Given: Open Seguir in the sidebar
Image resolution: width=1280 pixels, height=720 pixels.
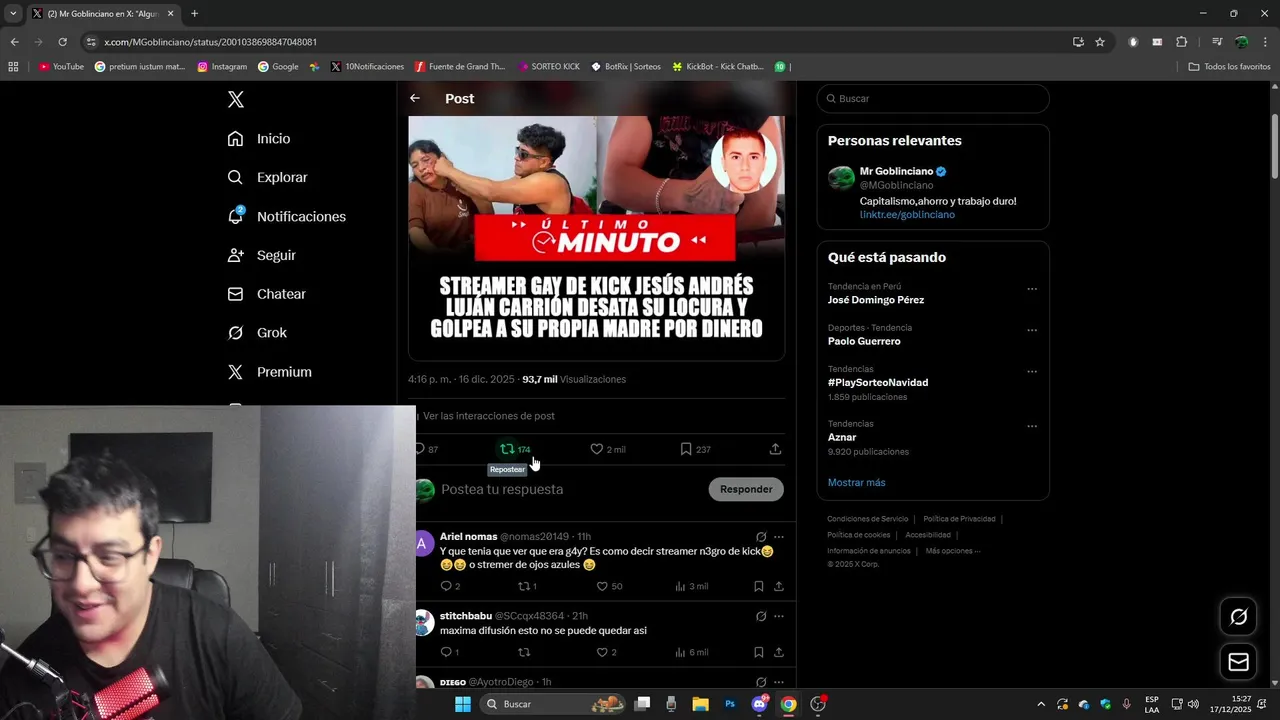Looking at the screenshot, I should pyautogui.click(x=261, y=255).
